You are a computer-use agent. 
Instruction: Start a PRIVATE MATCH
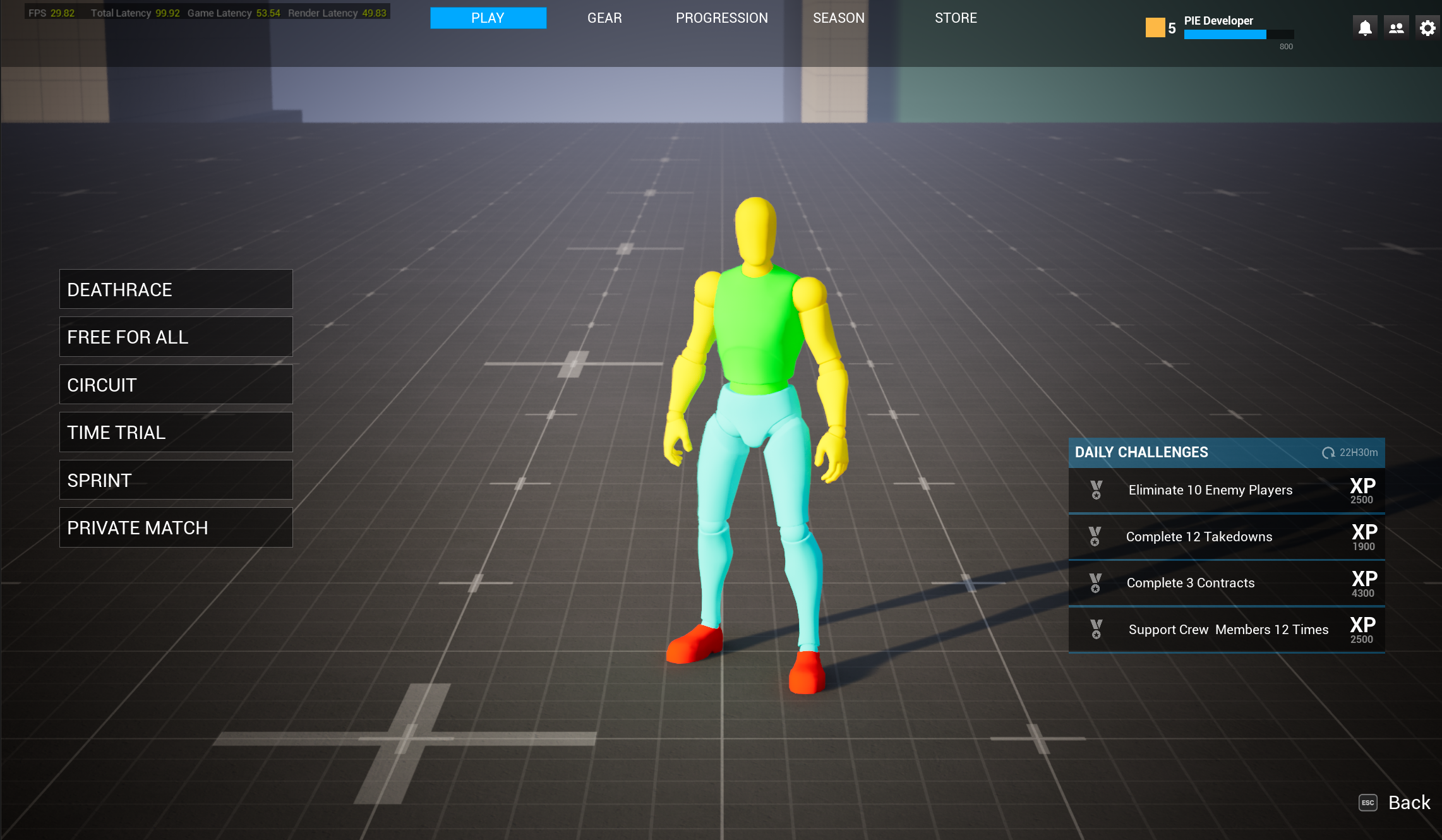coord(176,527)
